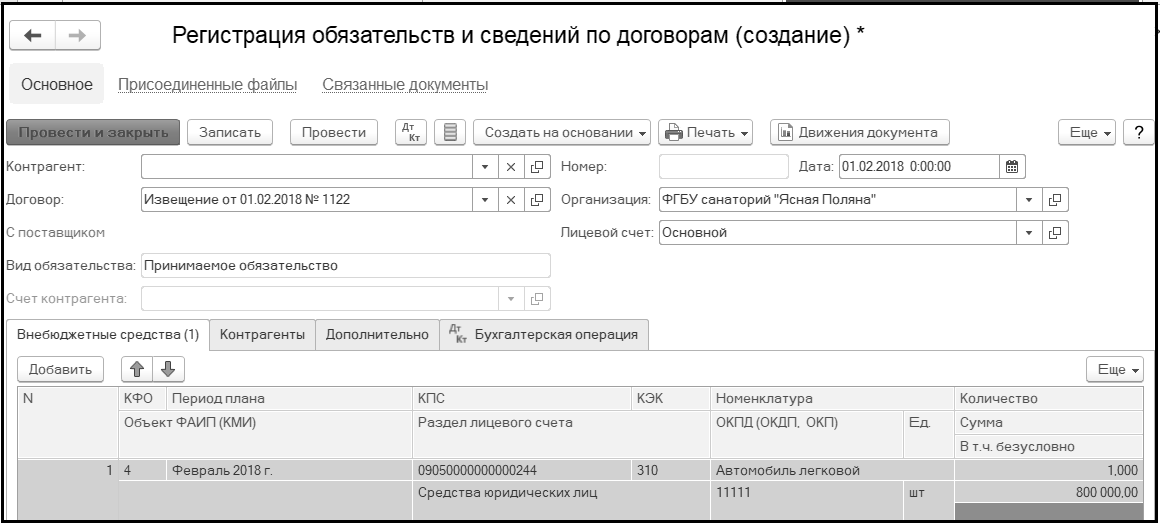Show Дт/Кт postings in the toolbar
1160x523 pixels.
click(x=412, y=132)
